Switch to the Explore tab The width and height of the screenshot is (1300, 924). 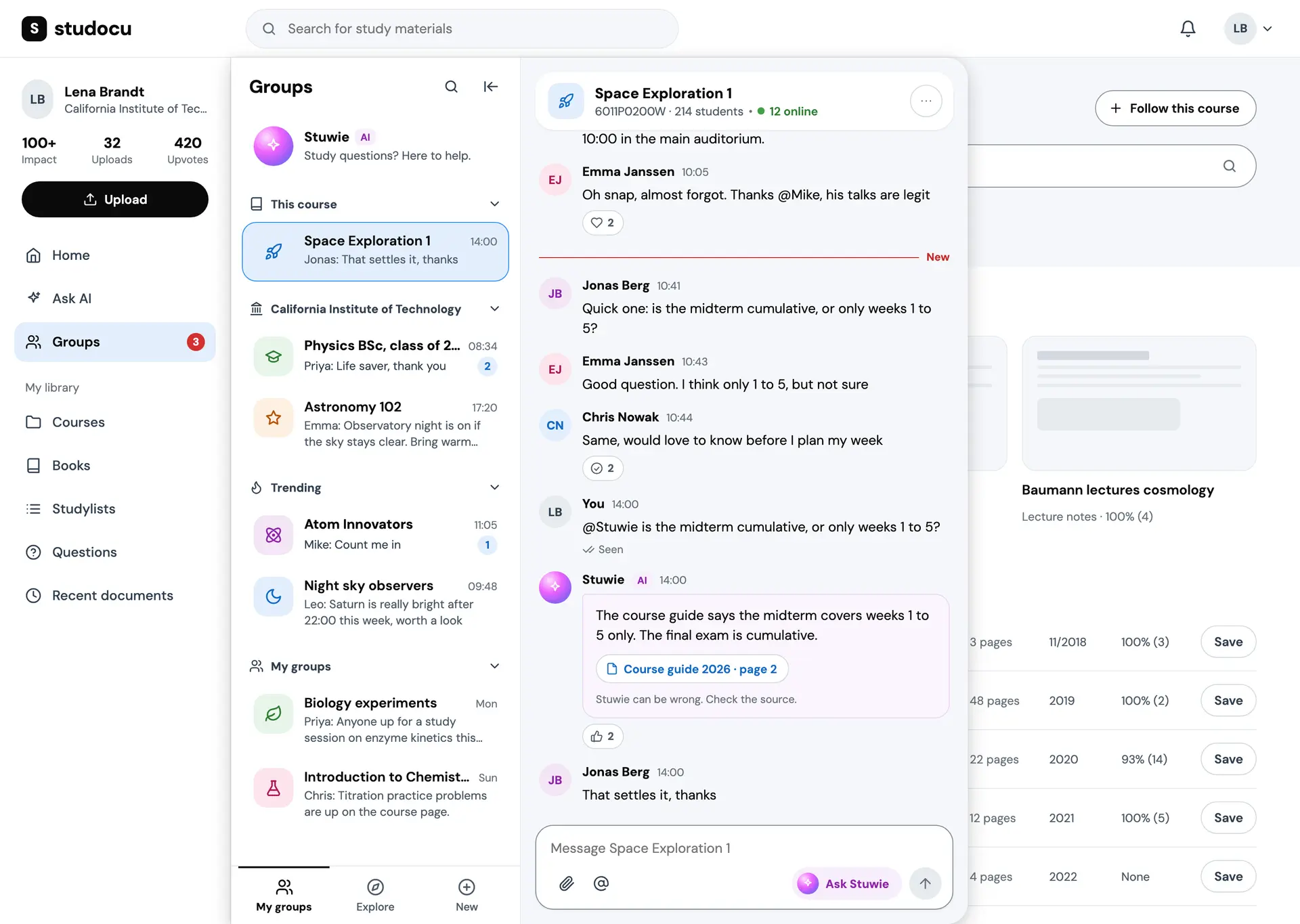coord(375,896)
